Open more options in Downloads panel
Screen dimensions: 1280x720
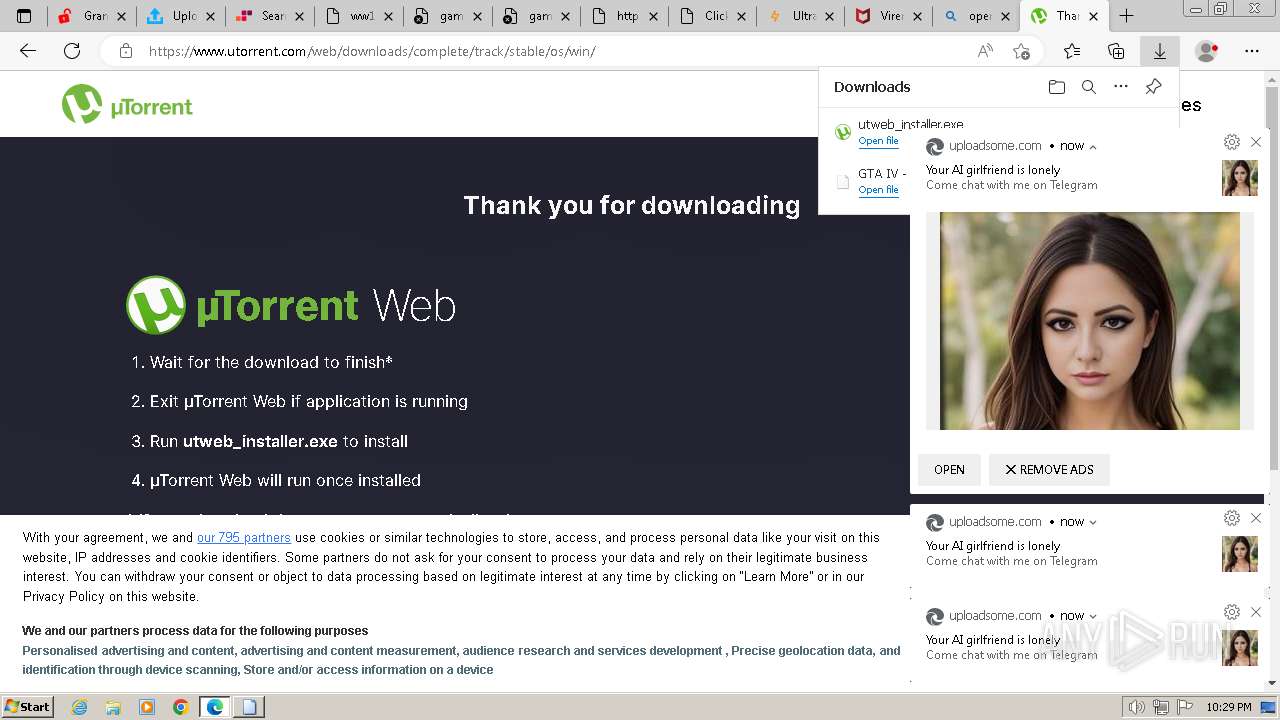click(1121, 87)
